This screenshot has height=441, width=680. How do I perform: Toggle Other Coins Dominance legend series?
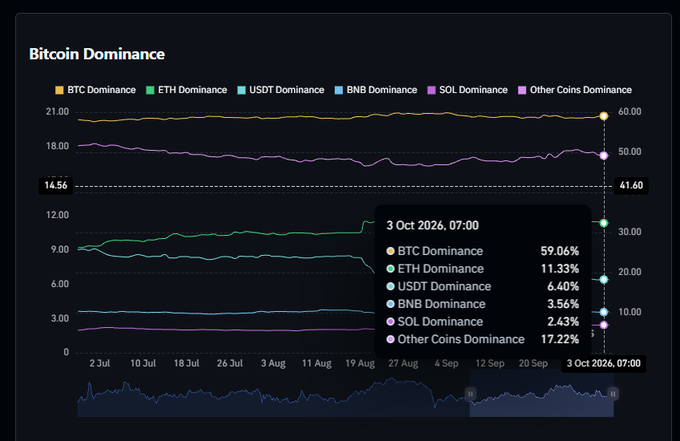[x=575, y=90]
